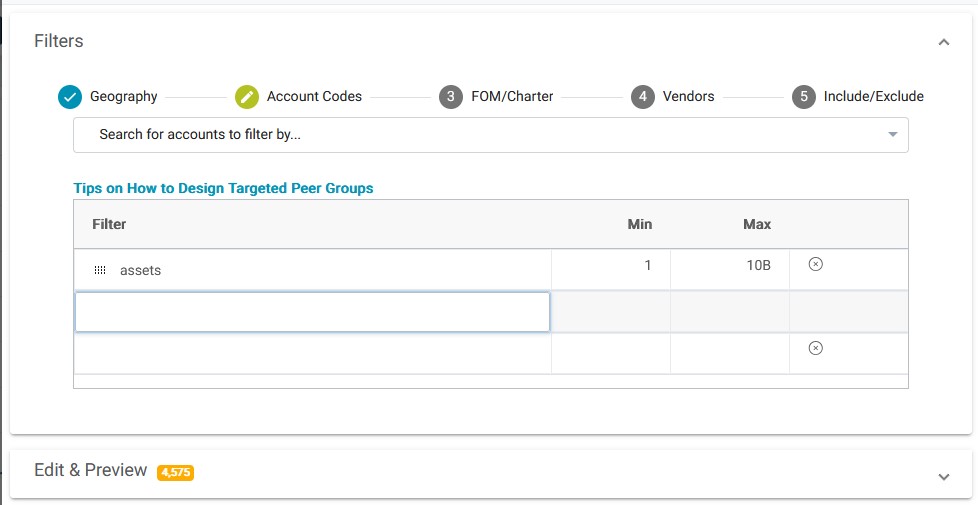Expand the Edit & Preview section

click(x=943, y=477)
